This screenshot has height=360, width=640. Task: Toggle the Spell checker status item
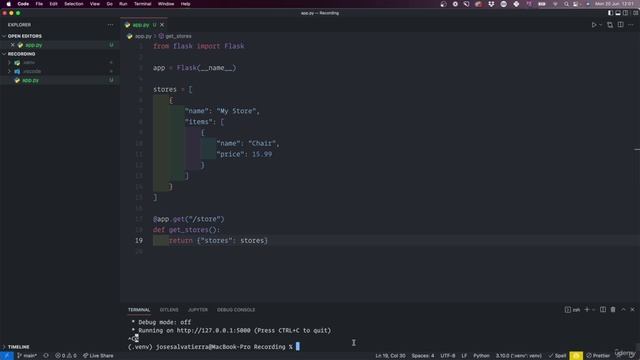point(557,356)
